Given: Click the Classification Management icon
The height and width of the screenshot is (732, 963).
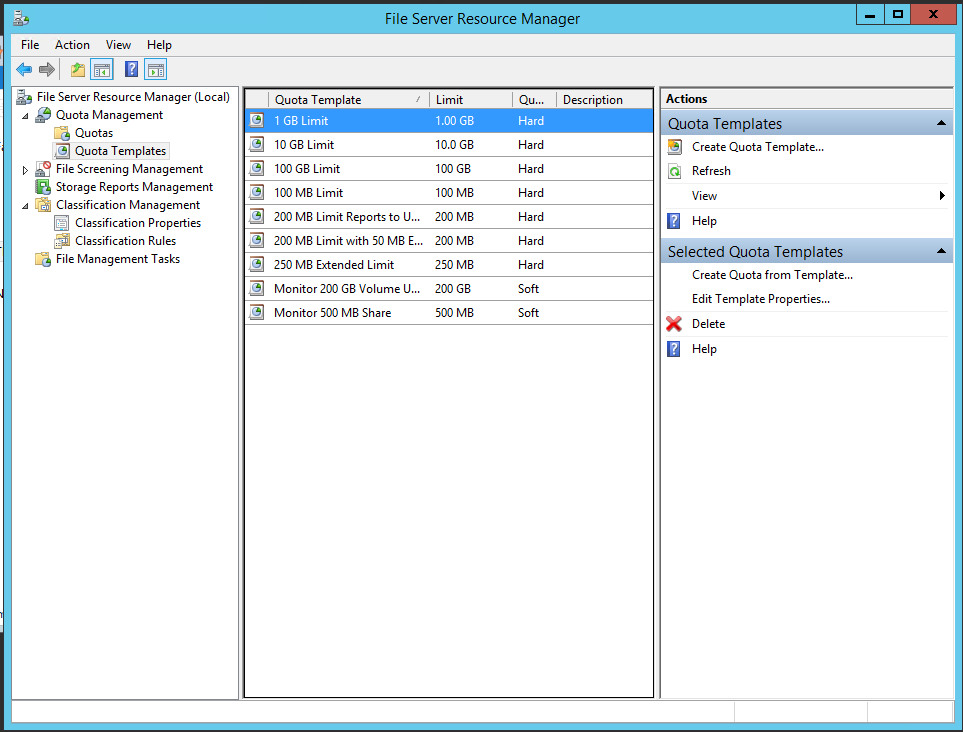Looking at the screenshot, I should click(43, 204).
